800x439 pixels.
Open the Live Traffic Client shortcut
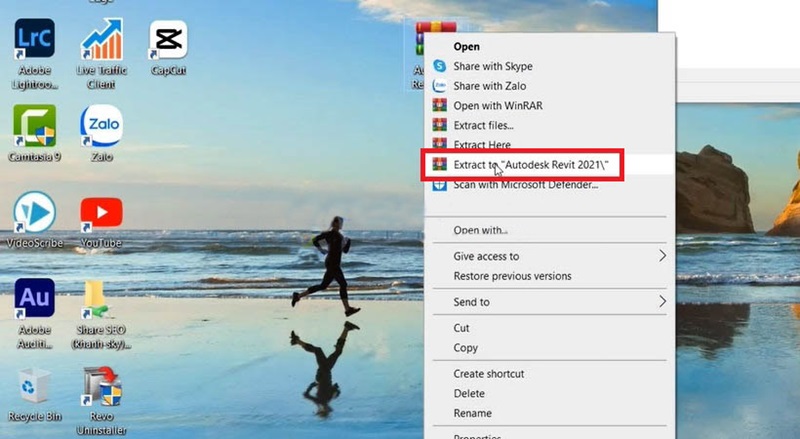[101, 41]
